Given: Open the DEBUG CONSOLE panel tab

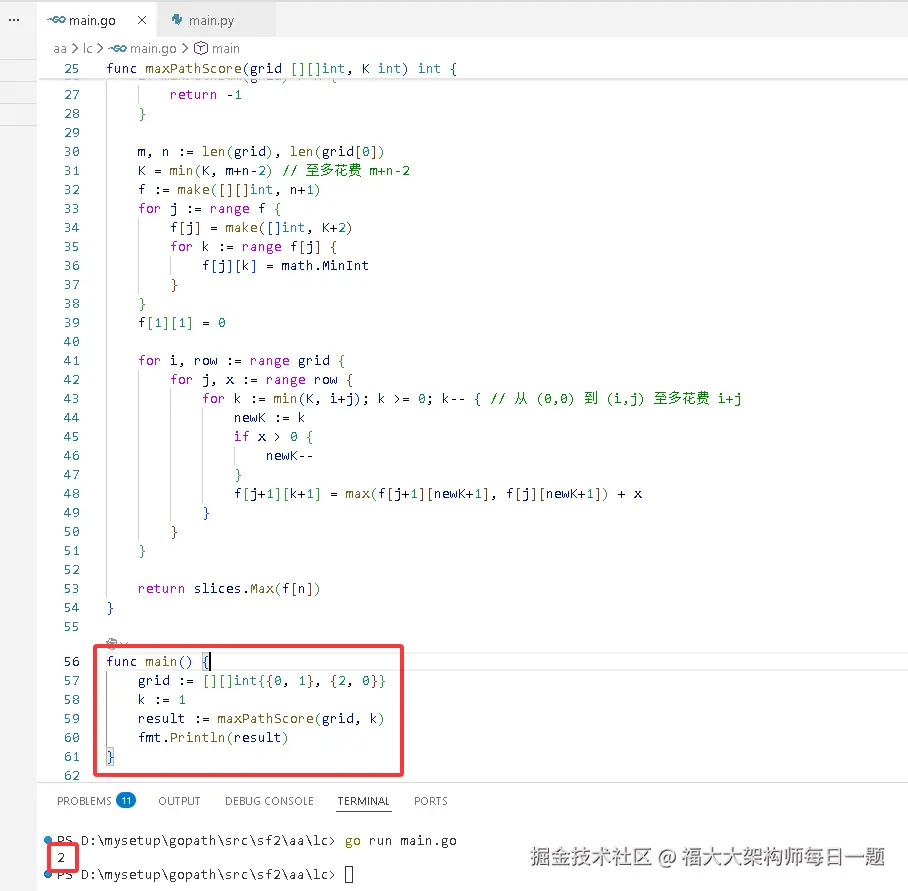Looking at the screenshot, I should coord(269,801).
